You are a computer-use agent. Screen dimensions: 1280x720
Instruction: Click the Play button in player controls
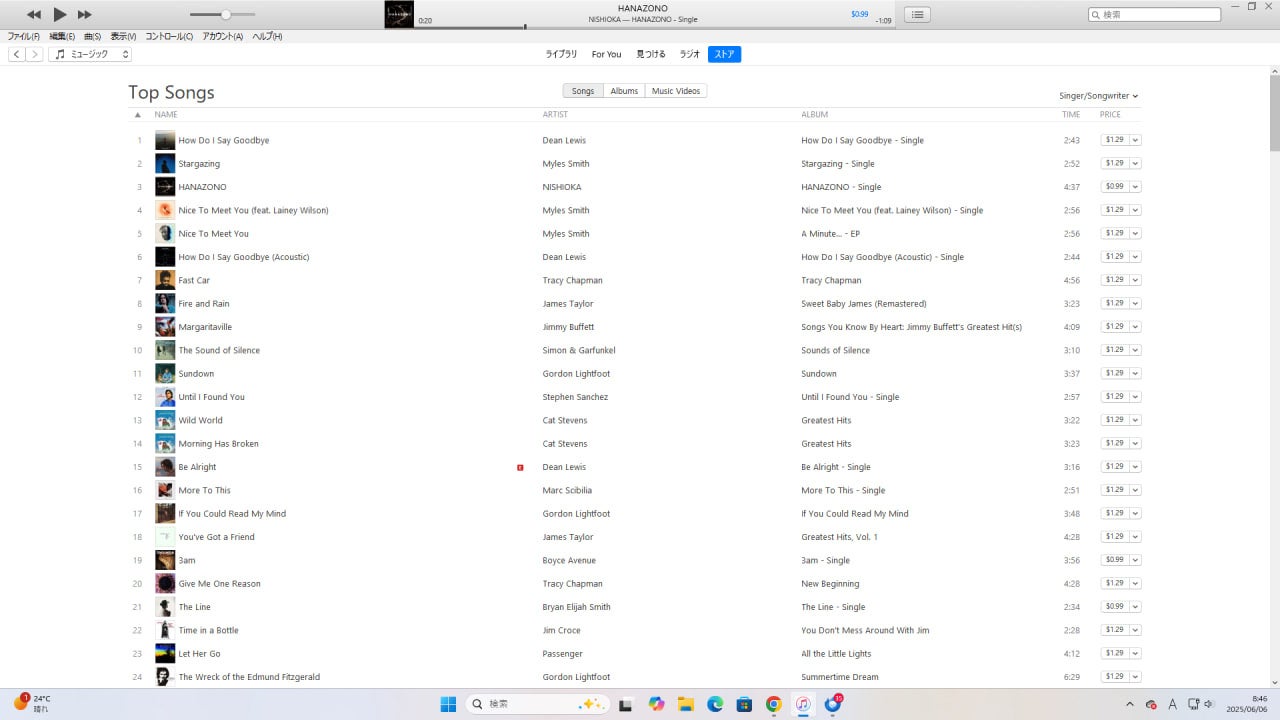pyautogui.click(x=59, y=14)
